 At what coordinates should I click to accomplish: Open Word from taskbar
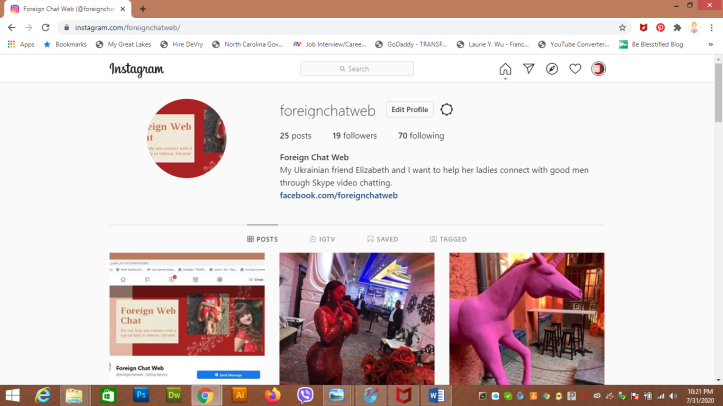pyautogui.click(x=436, y=395)
